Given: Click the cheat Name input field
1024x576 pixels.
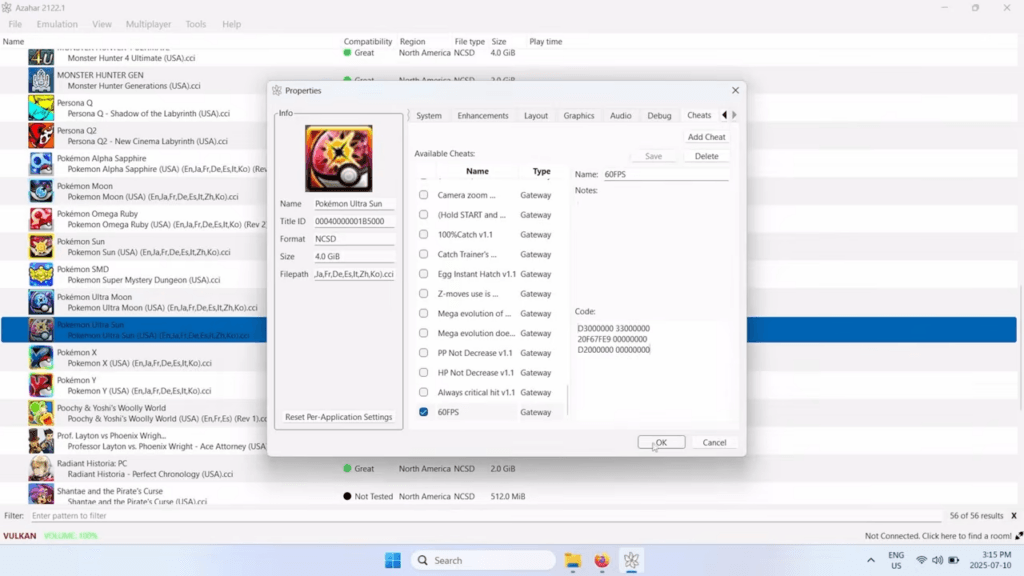Looking at the screenshot, I should [665, 174].
